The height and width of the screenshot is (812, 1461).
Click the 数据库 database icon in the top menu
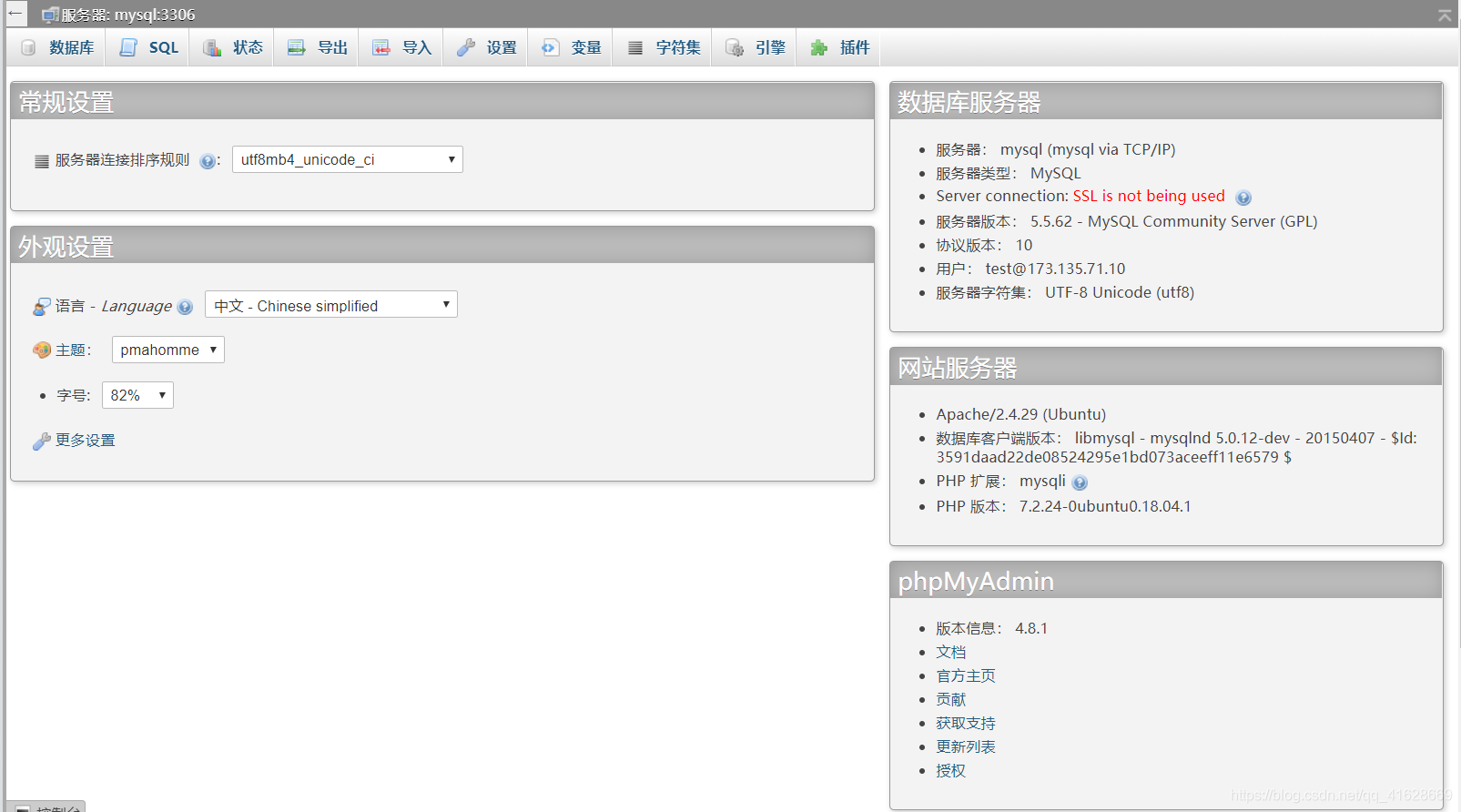(28, 47)
